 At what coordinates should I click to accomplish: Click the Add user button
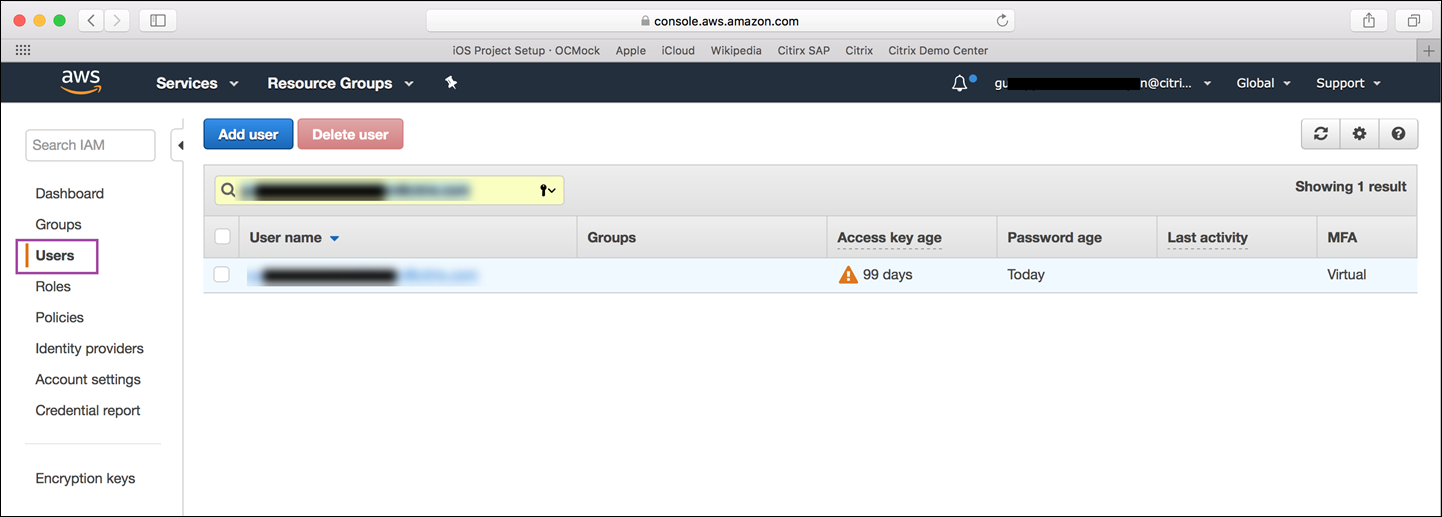click(248, 134)
